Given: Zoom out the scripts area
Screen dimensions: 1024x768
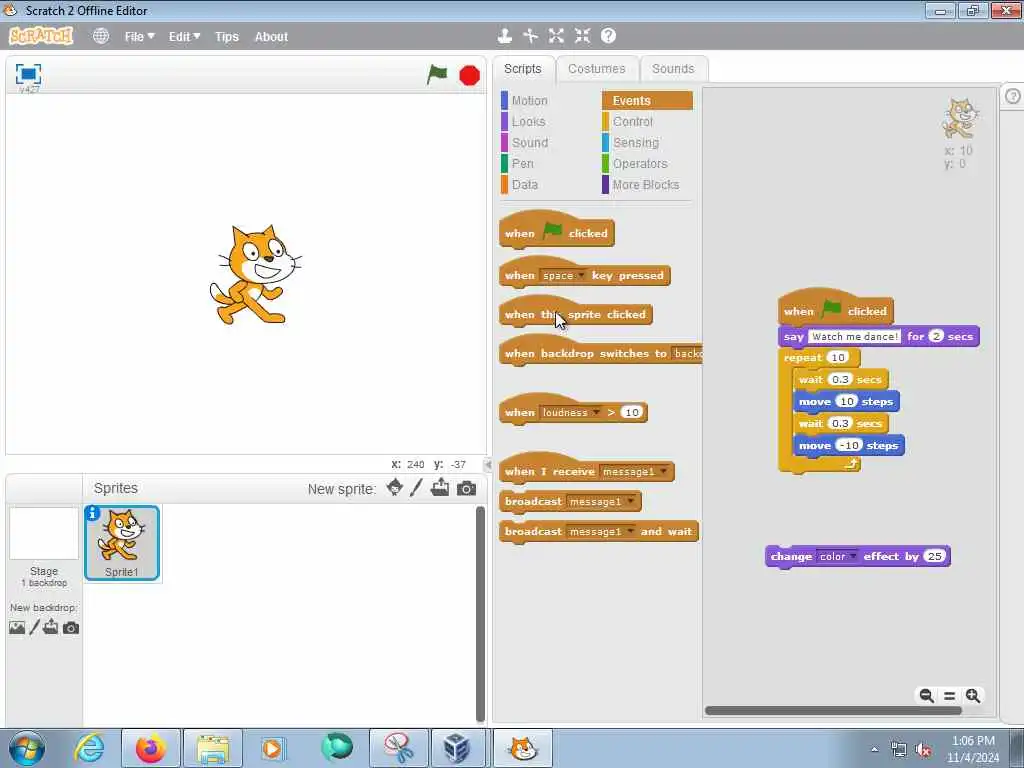Looking at the screenshot, I should [x=926, y=696].
